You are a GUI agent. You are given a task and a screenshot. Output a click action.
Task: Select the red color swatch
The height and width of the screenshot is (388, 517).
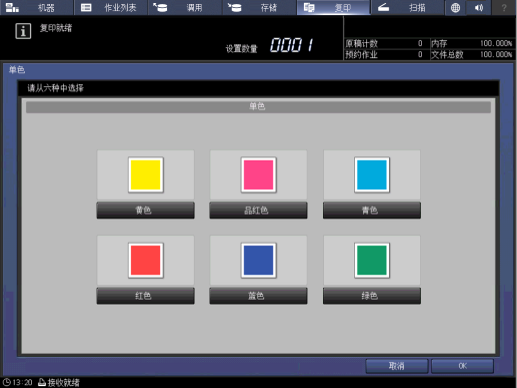(x=146, y=260)
